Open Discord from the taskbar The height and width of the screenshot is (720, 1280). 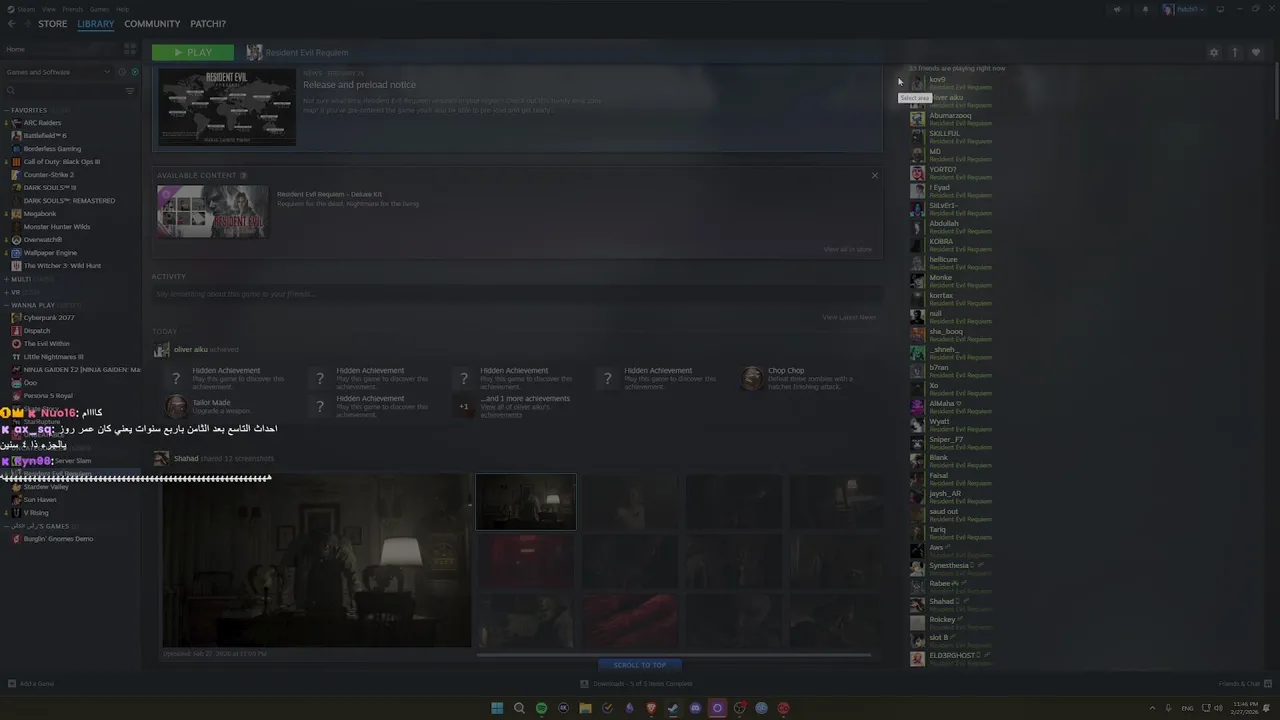695,708
